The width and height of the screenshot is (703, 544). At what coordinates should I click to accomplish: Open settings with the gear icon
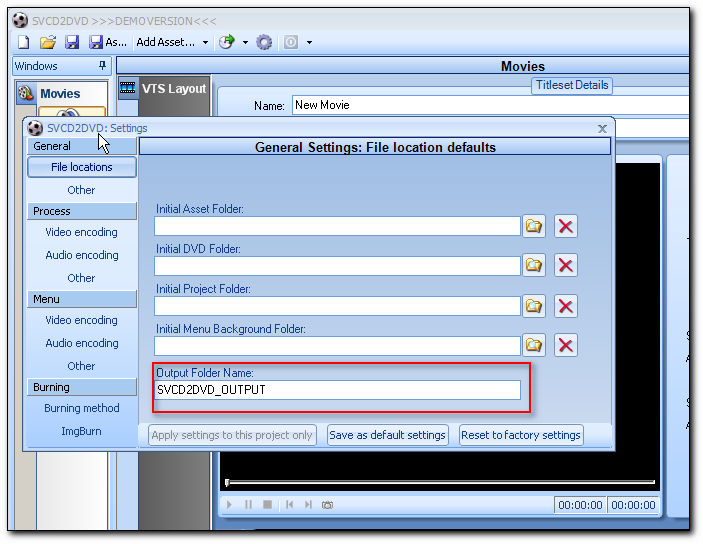[264, 42]
